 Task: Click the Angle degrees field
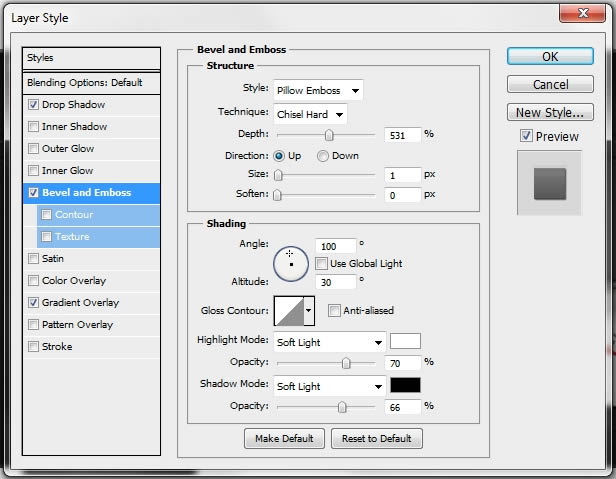[336, 246]
